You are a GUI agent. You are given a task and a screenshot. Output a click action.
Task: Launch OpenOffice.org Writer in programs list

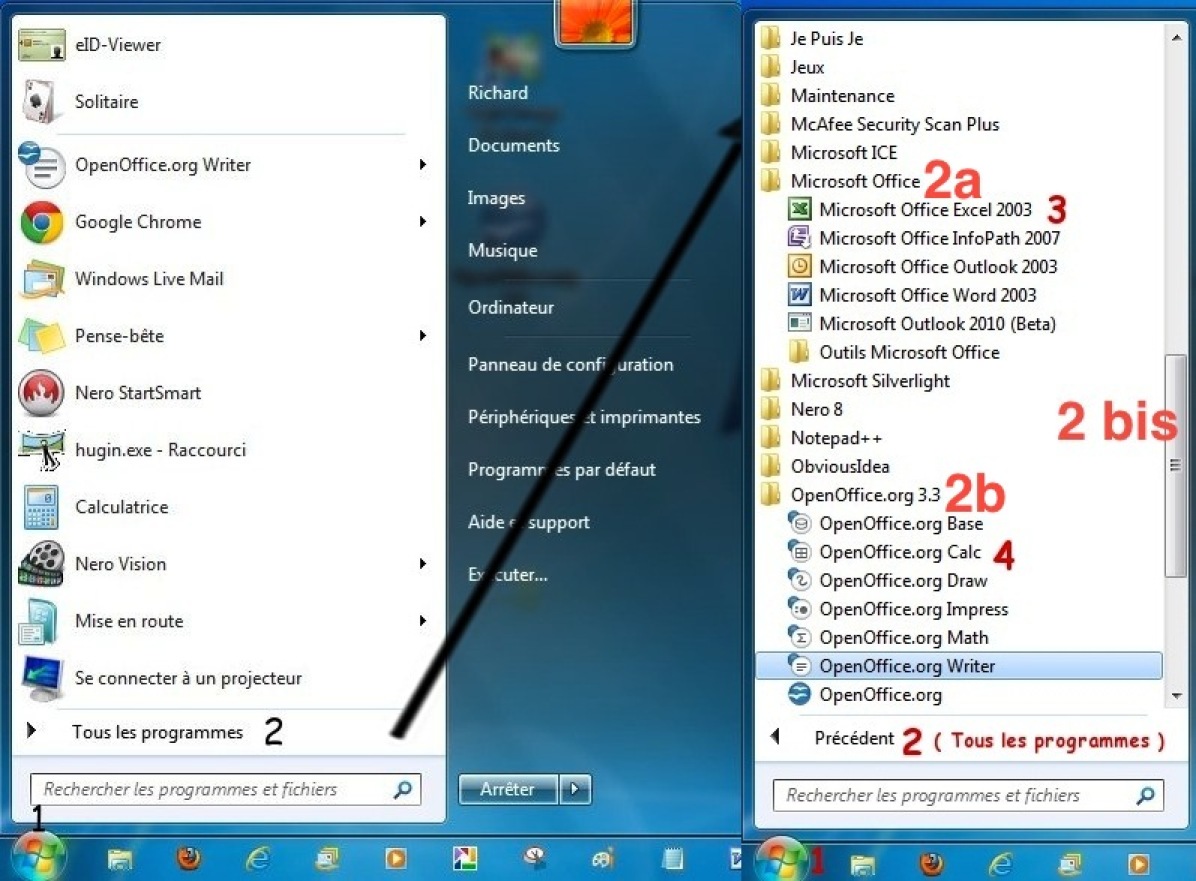point(959,666)
